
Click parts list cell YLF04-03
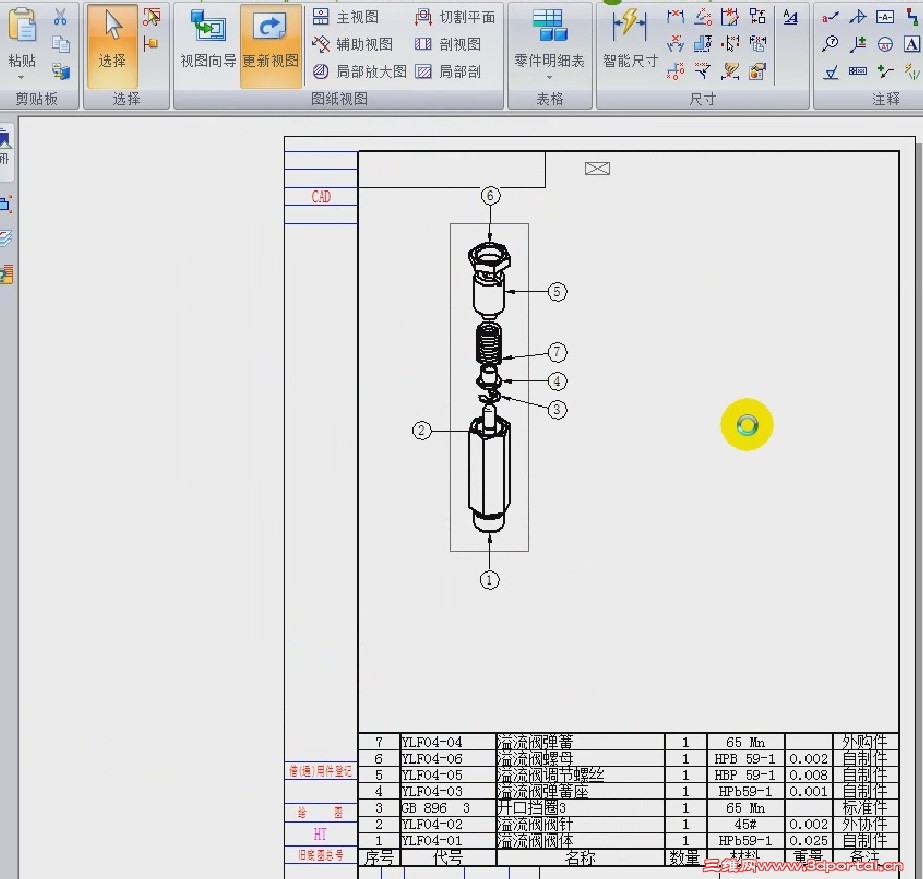(447, 791)
